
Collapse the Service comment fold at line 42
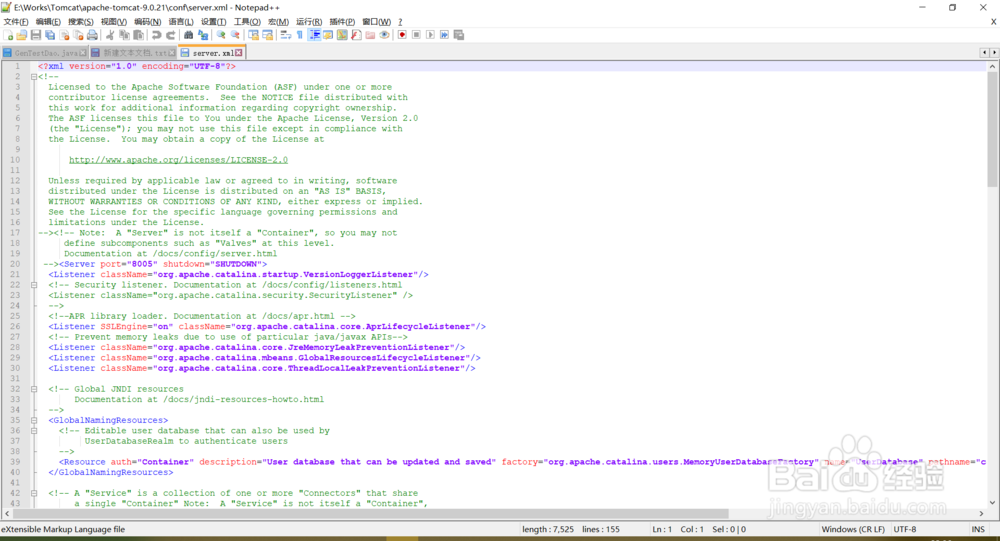(34, 493)
